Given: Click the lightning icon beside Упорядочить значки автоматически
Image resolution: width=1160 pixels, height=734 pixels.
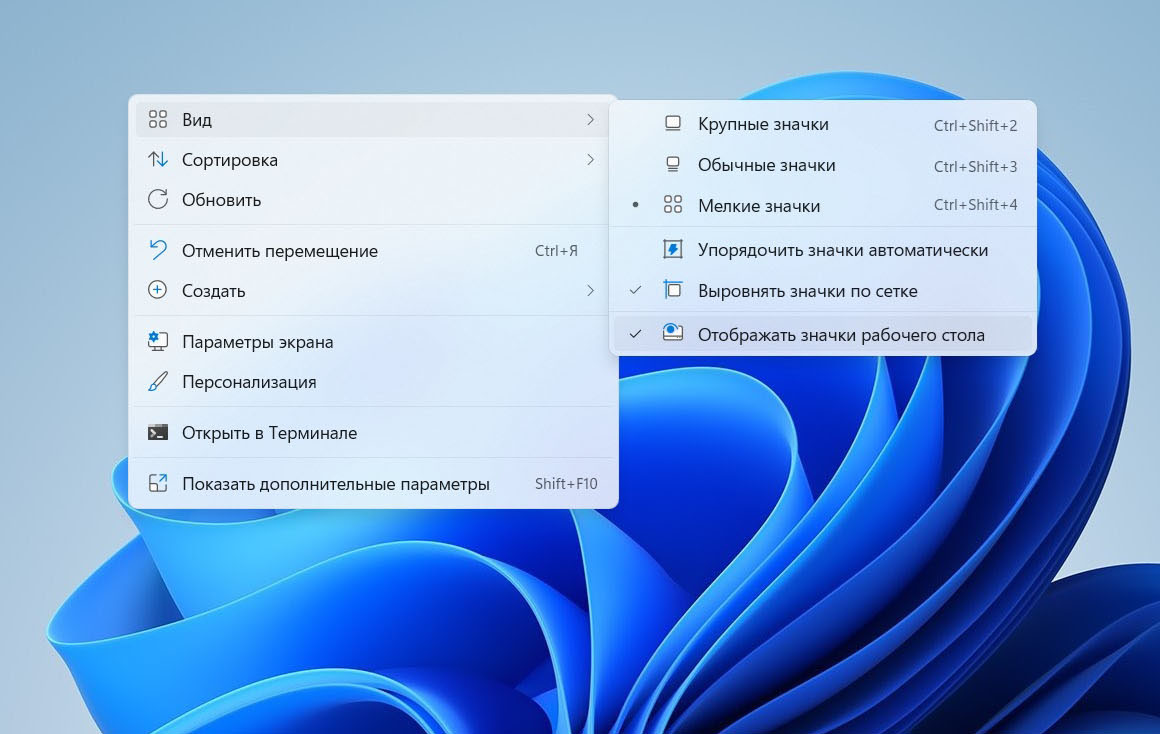Looking at the screenshot, I should tap(672, 249).
